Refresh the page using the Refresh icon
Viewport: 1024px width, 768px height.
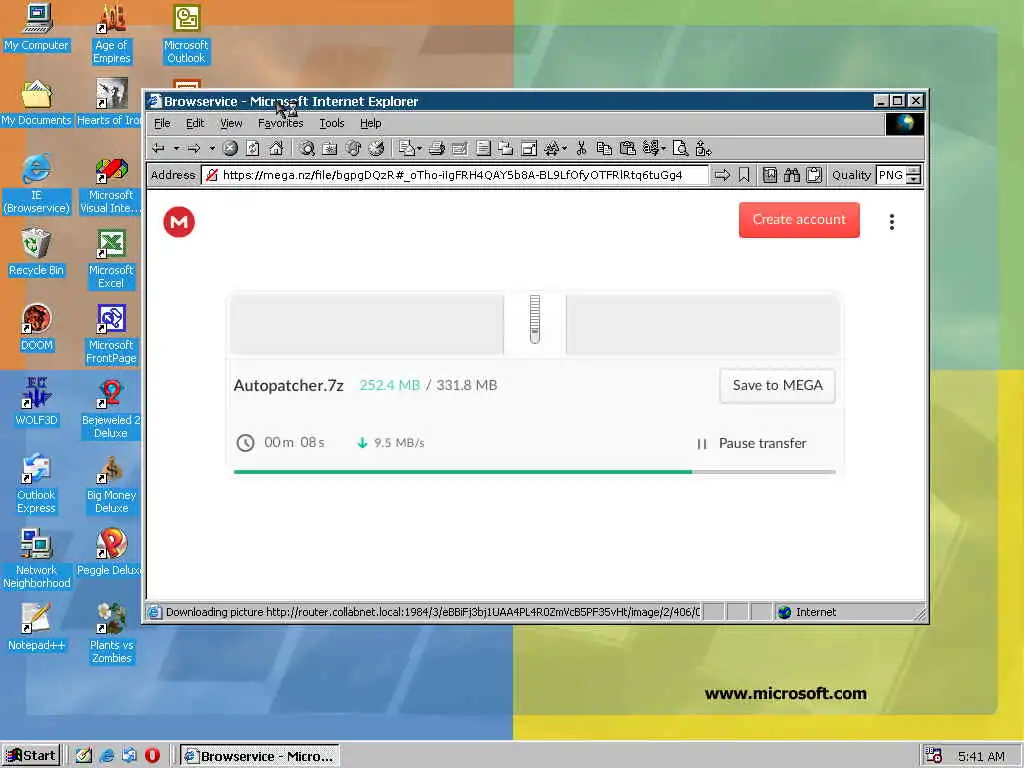point(253,149)
